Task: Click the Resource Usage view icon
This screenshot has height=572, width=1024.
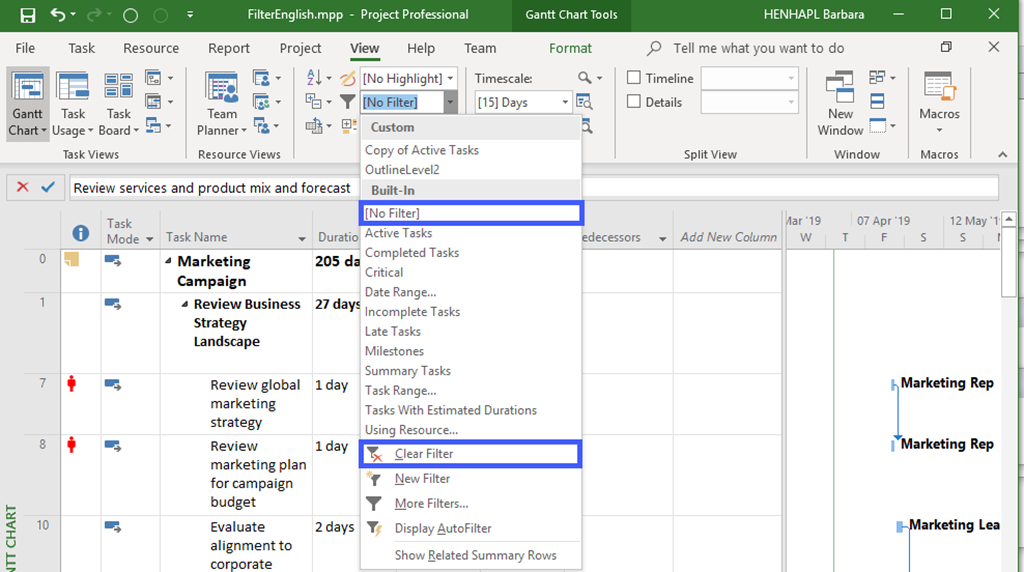Action: (x=261, y=78)
